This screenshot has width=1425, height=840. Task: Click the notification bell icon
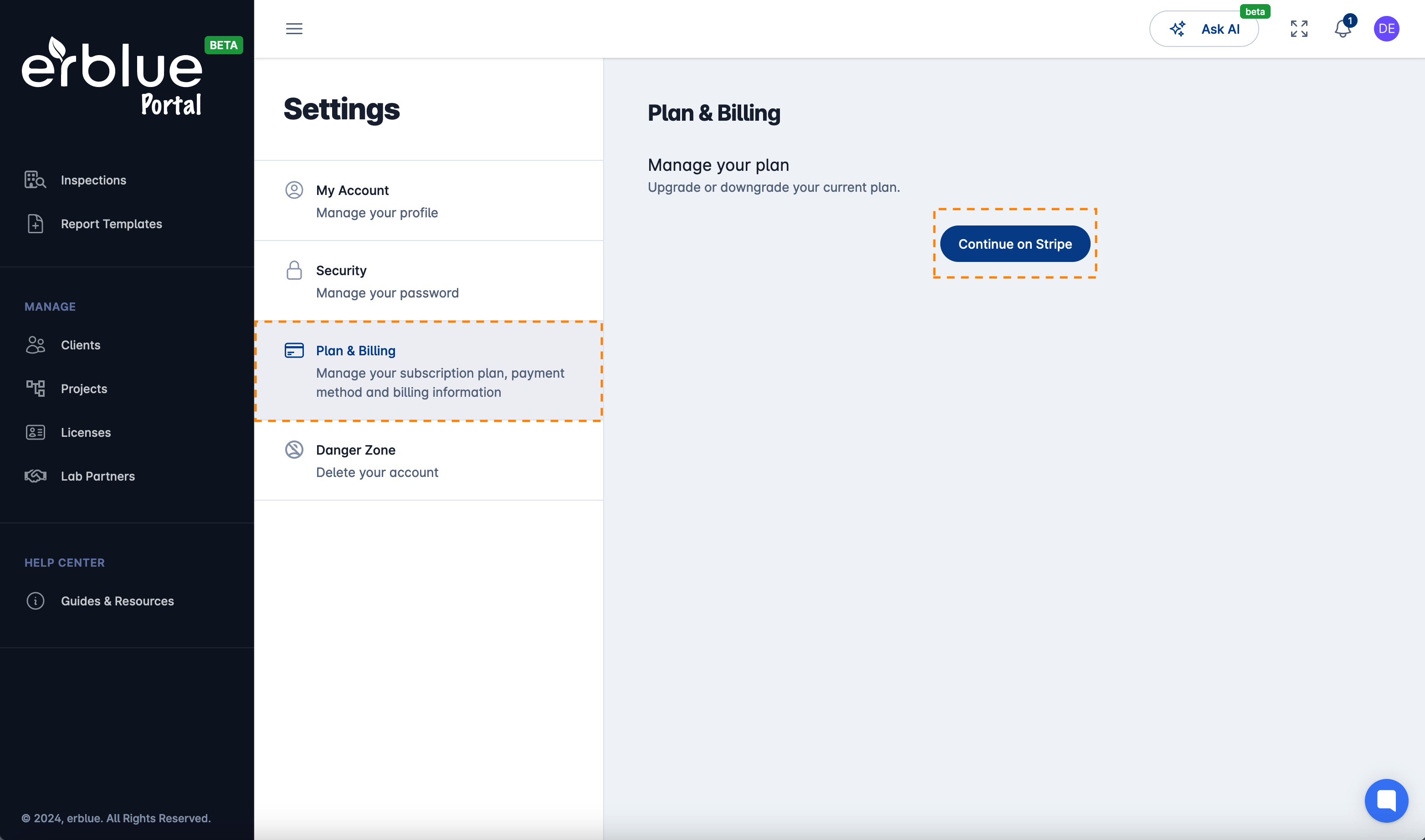[1343, 28]
